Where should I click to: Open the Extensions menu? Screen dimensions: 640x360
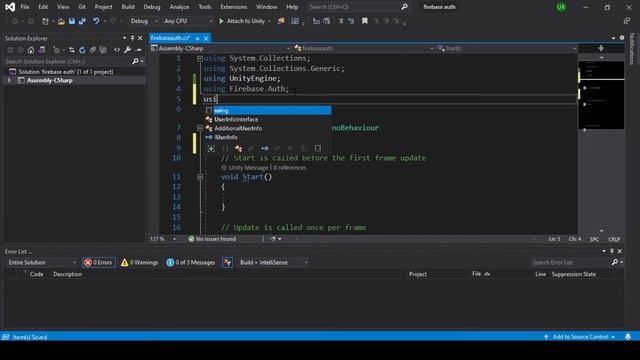[233, 7]
